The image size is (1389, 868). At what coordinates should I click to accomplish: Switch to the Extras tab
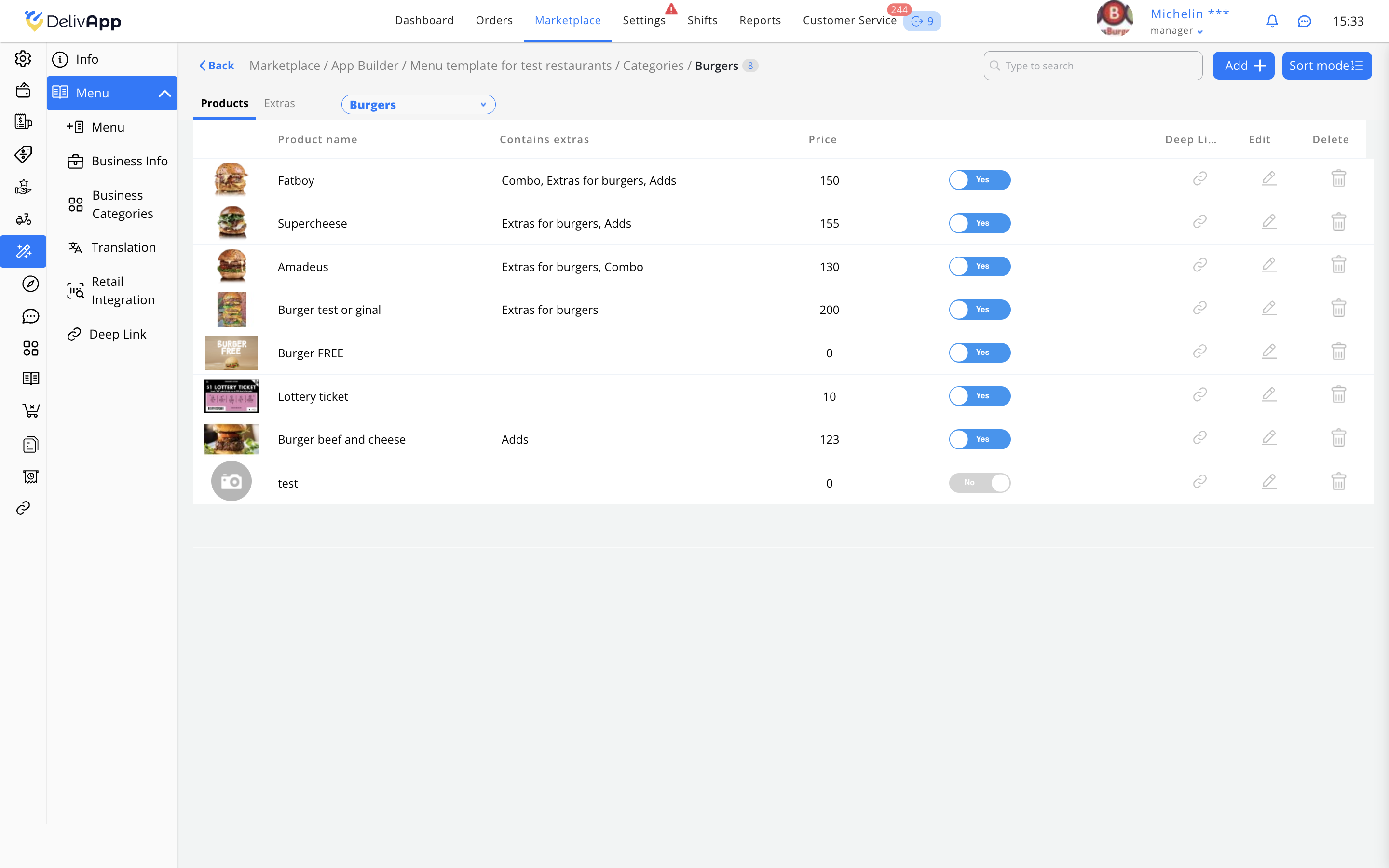tap(279, 103)
